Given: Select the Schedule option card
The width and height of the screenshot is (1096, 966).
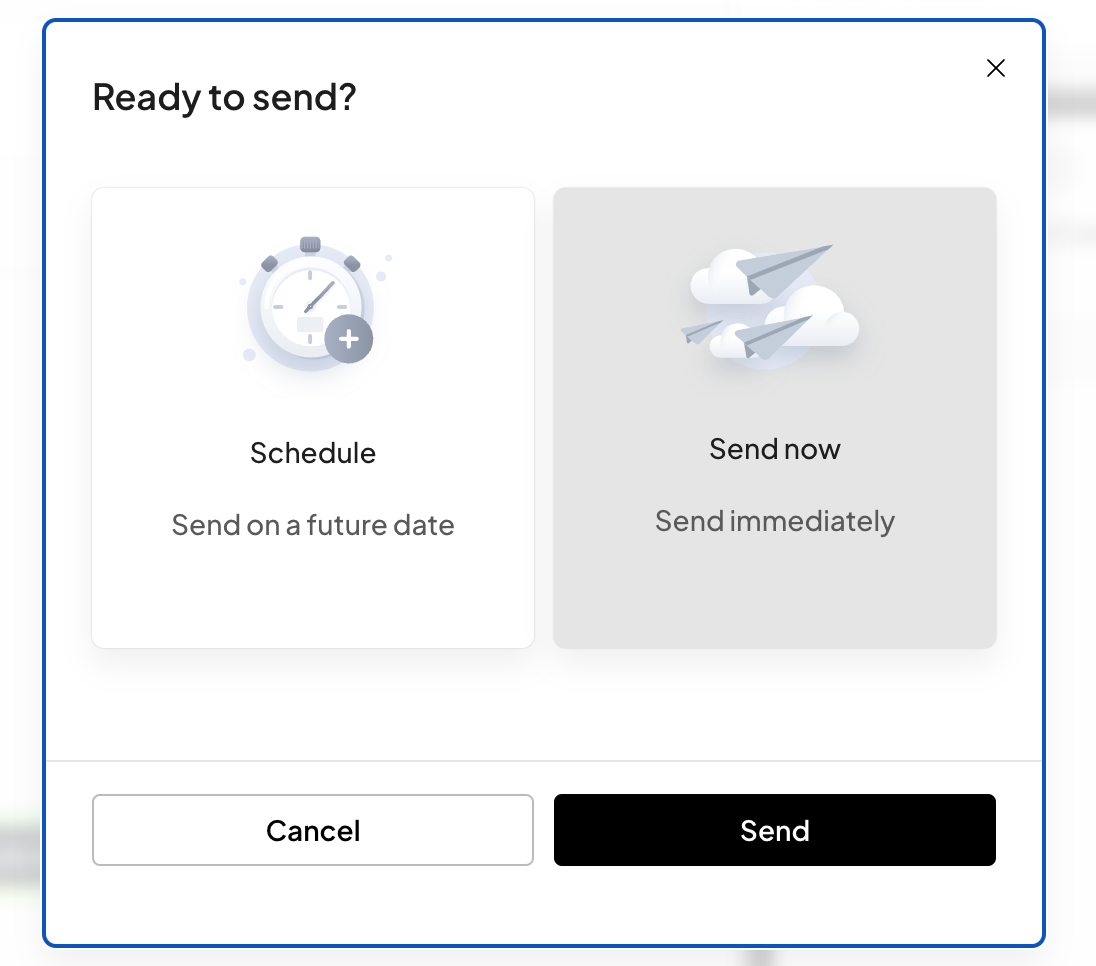Looking at the screenshot, I should 313,417.
